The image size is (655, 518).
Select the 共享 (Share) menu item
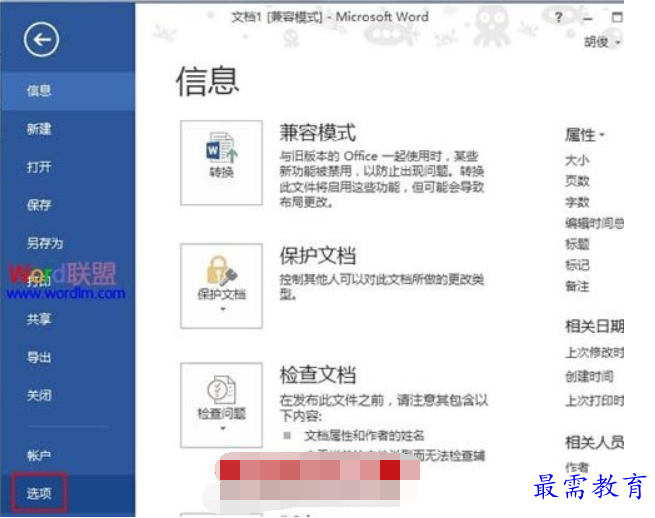point(68,319)
